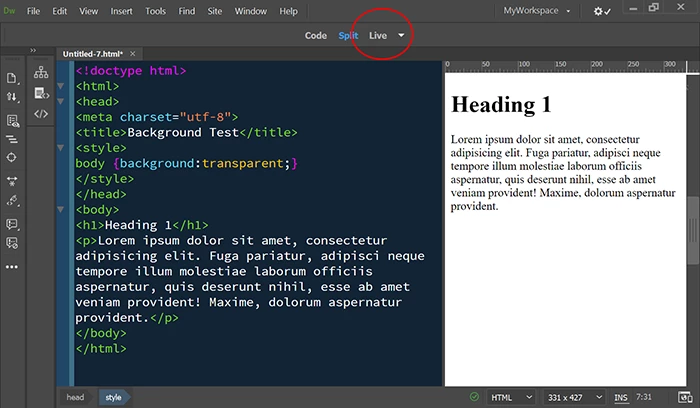Click the Open Documents file icon
700x408 pixels.
[x=12, y=78]
